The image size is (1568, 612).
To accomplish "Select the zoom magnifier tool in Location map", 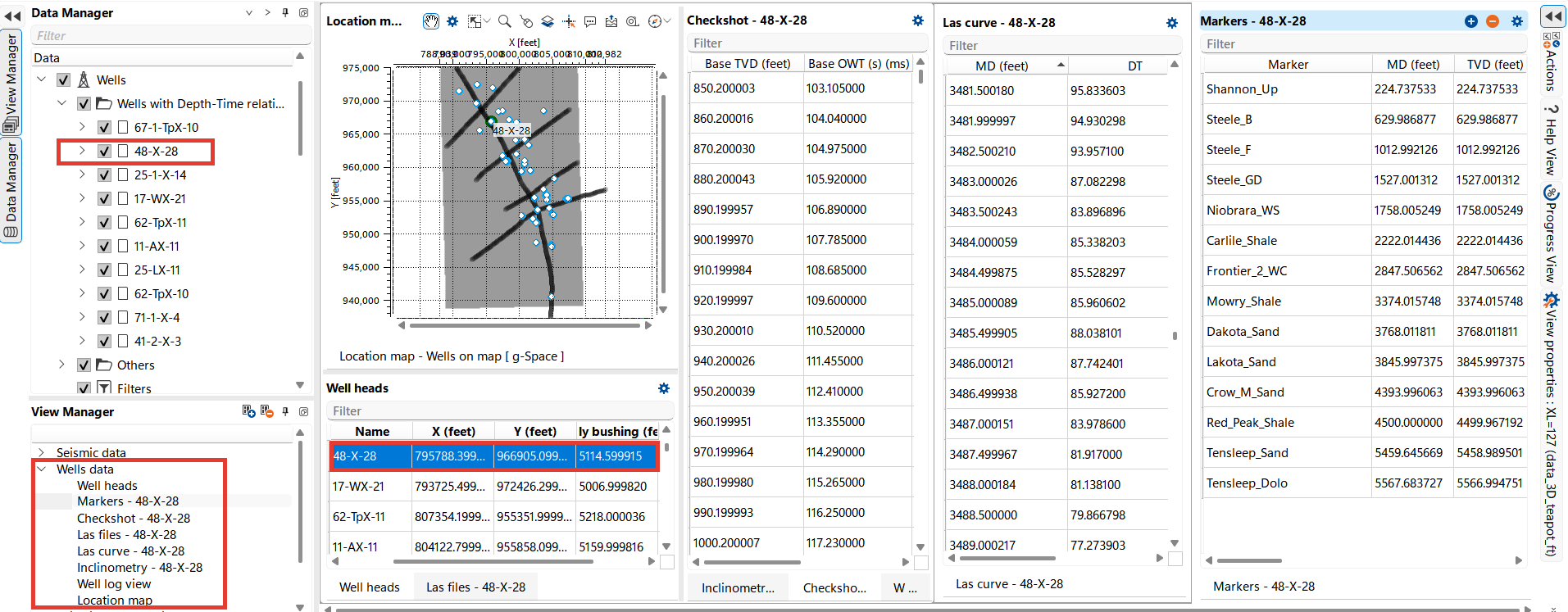I will [x=505, y=21].
